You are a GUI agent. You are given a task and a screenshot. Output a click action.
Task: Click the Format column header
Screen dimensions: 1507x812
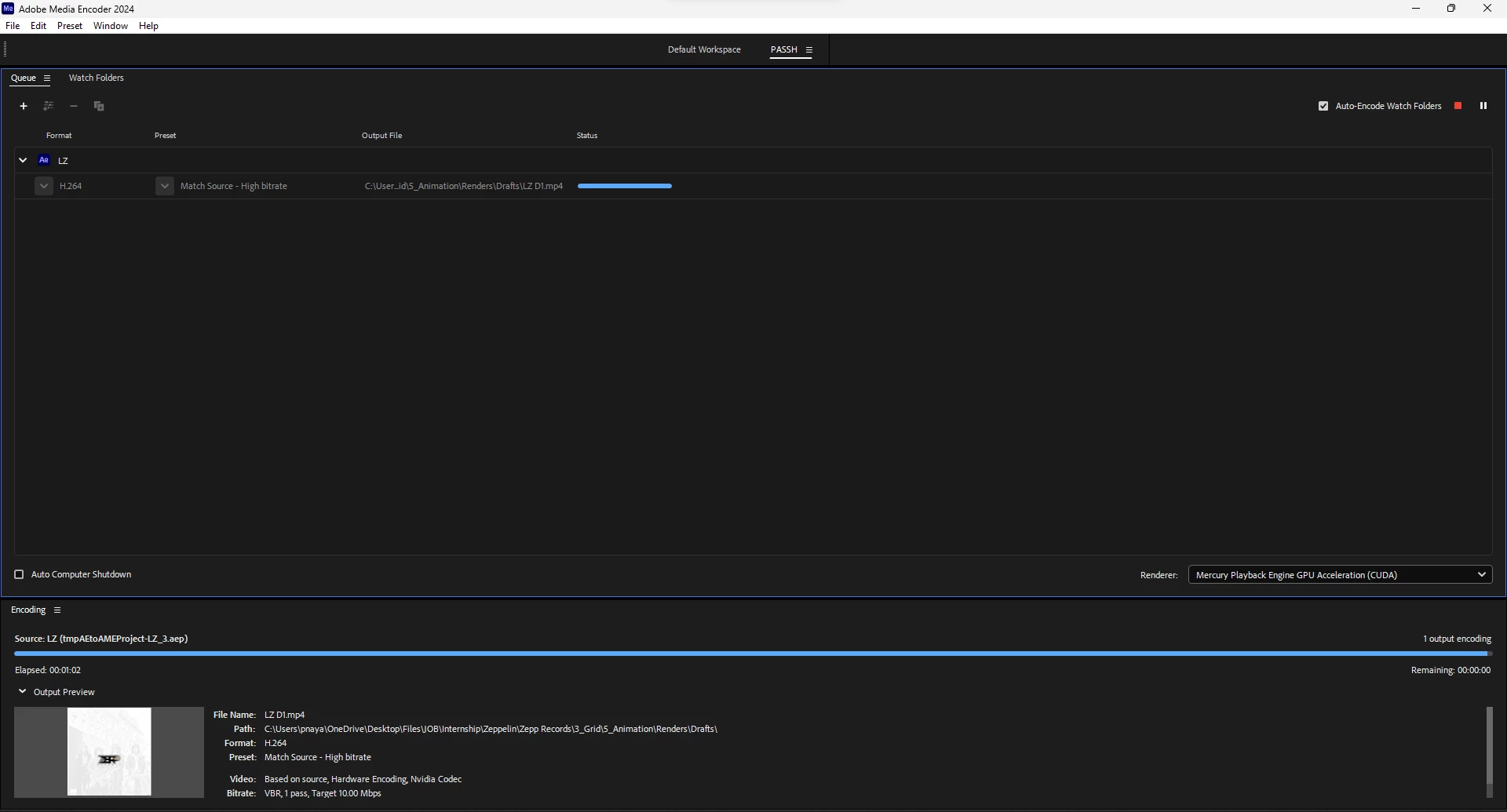pyautogui.click(x=59, y=136)
